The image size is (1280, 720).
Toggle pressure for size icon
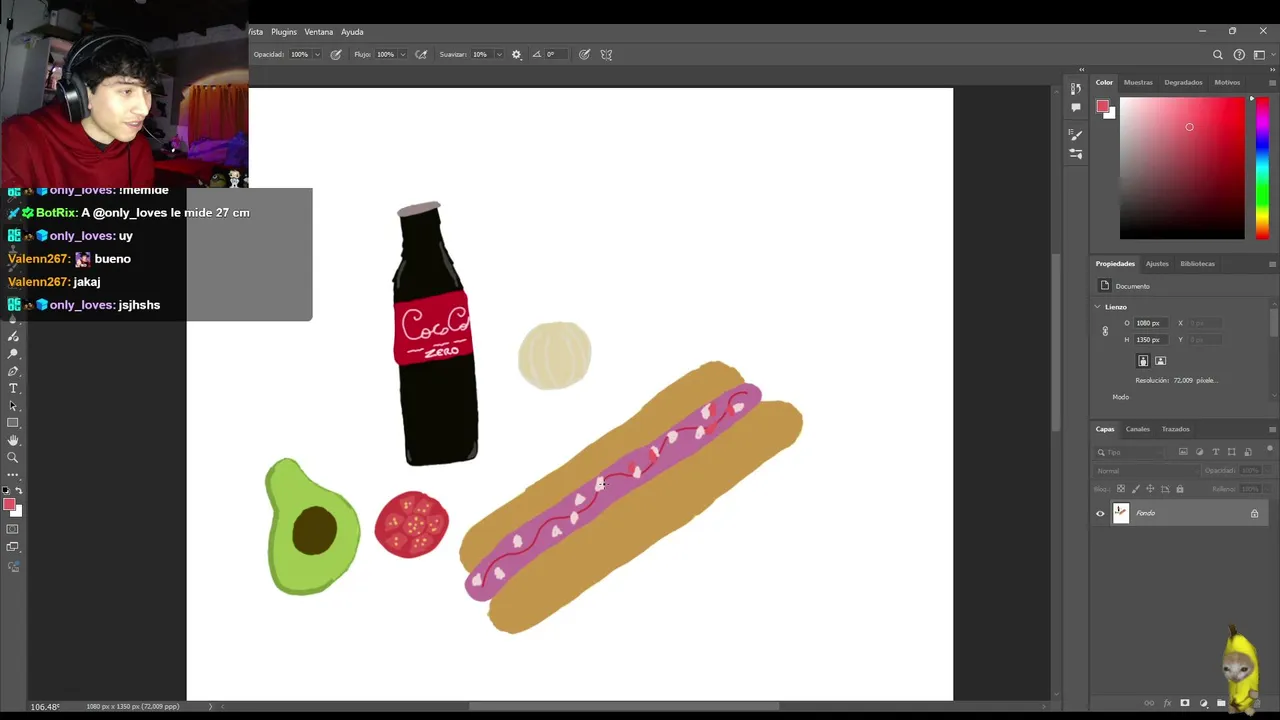click(584, 54)
